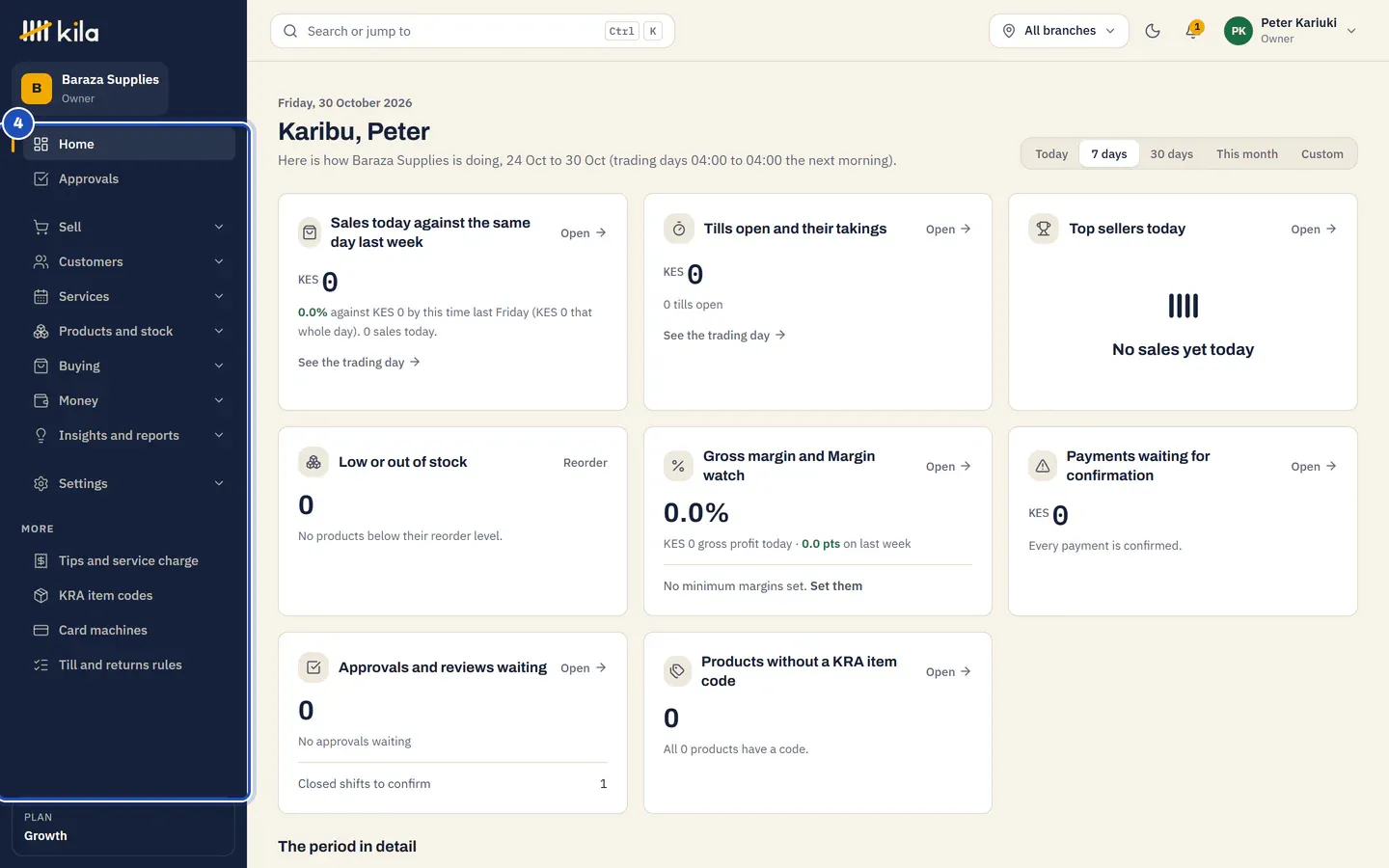Expand the Settings menu chevron
Image resolution: width=1389 pixels, height=868 pixels.
[x=219, y=483]
